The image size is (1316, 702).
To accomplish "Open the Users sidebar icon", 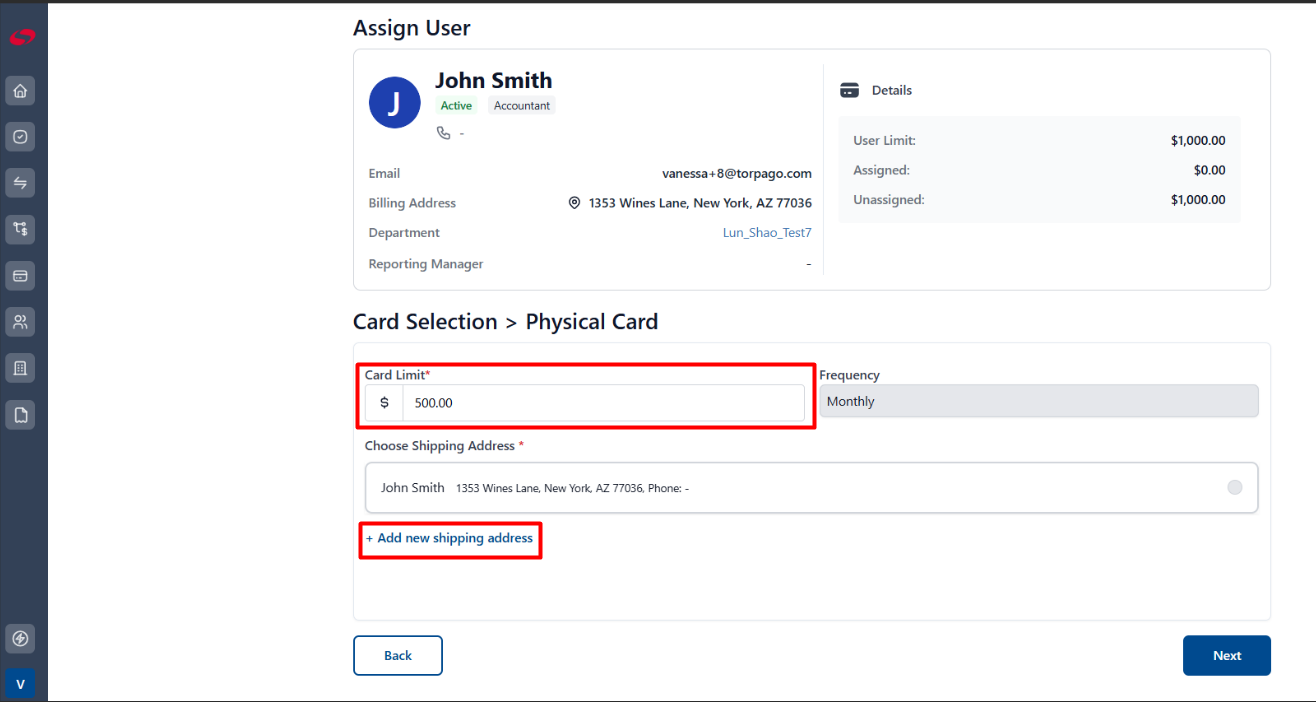I will click(x=20, y=322).
